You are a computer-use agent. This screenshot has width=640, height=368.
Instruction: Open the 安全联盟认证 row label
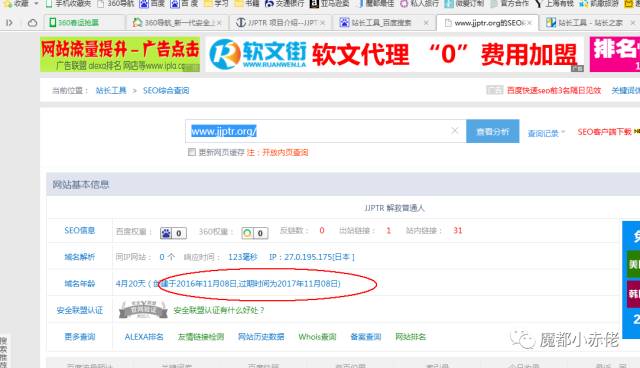(80, 310)
